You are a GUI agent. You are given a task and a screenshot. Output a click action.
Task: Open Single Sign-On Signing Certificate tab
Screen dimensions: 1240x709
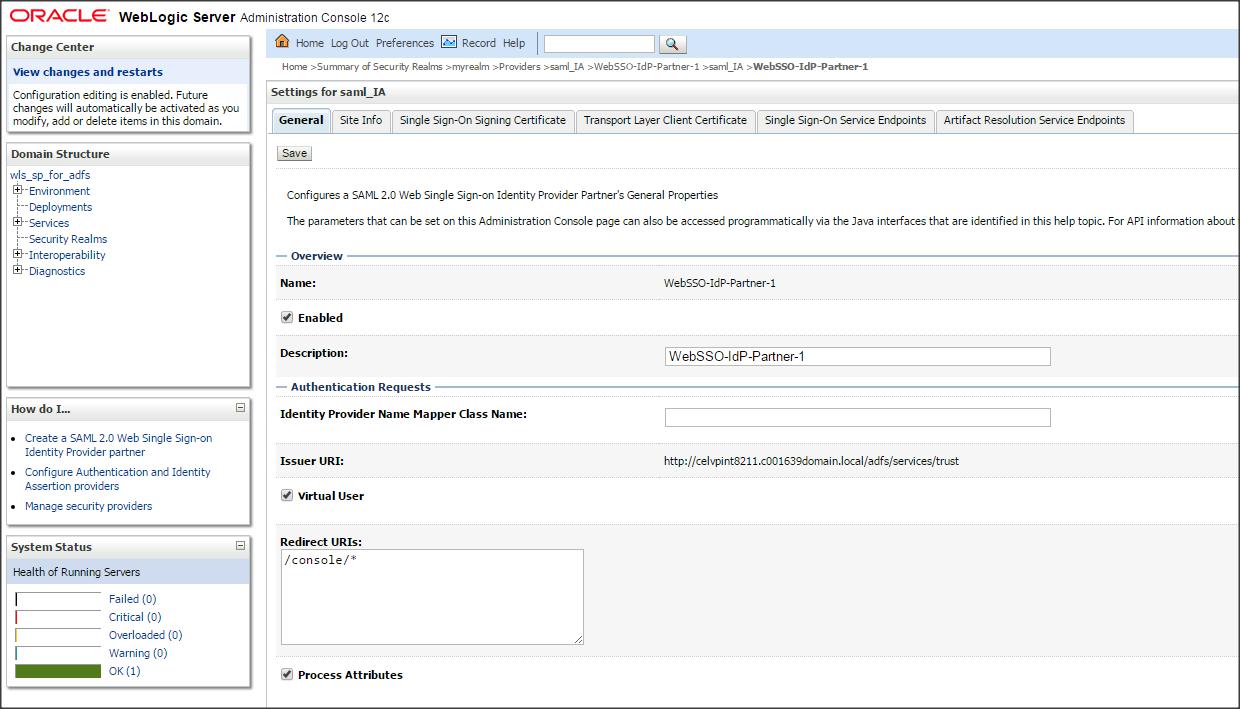point(482,120)
